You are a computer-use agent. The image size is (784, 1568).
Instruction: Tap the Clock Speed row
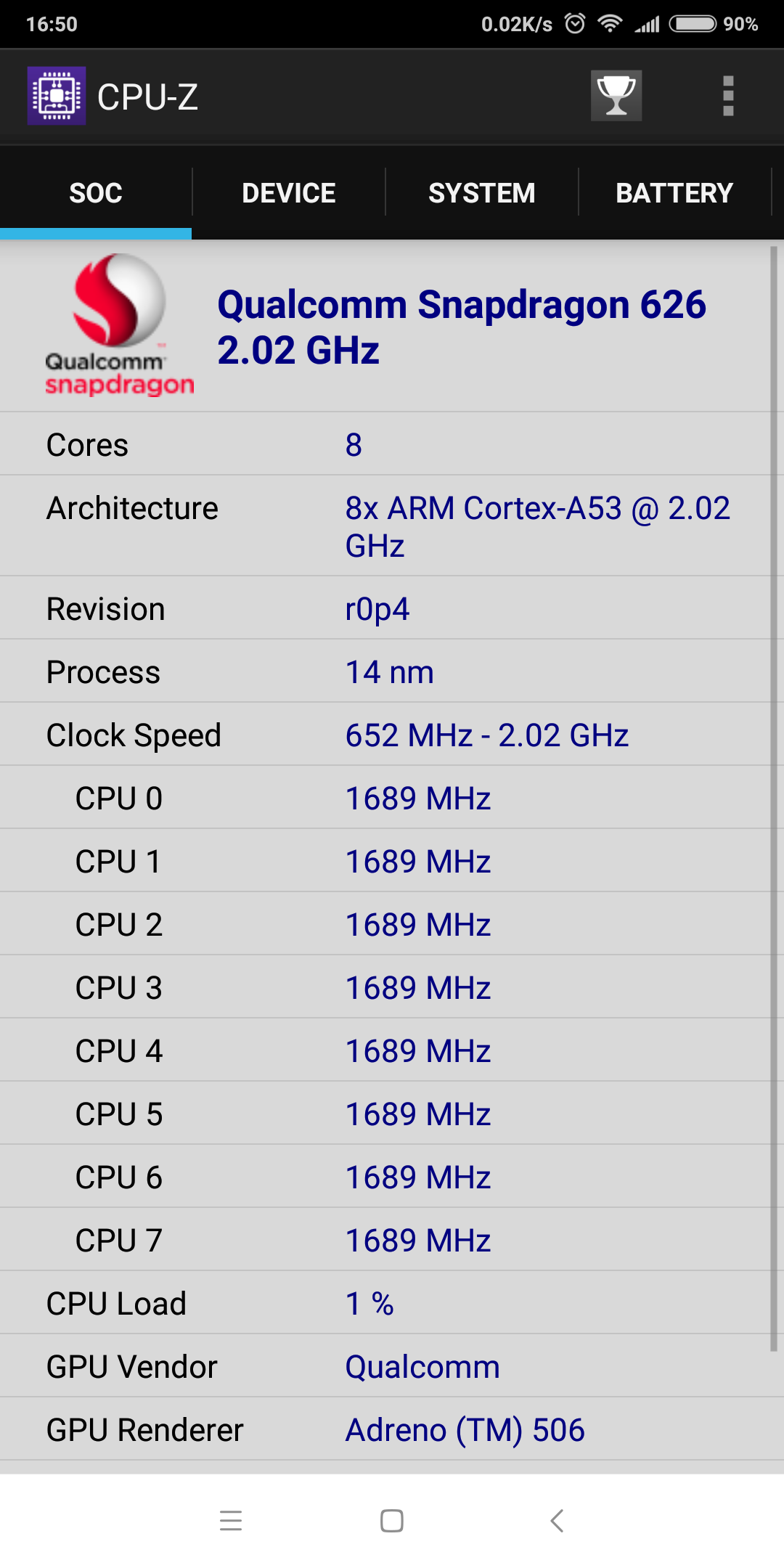click(385, 735)
